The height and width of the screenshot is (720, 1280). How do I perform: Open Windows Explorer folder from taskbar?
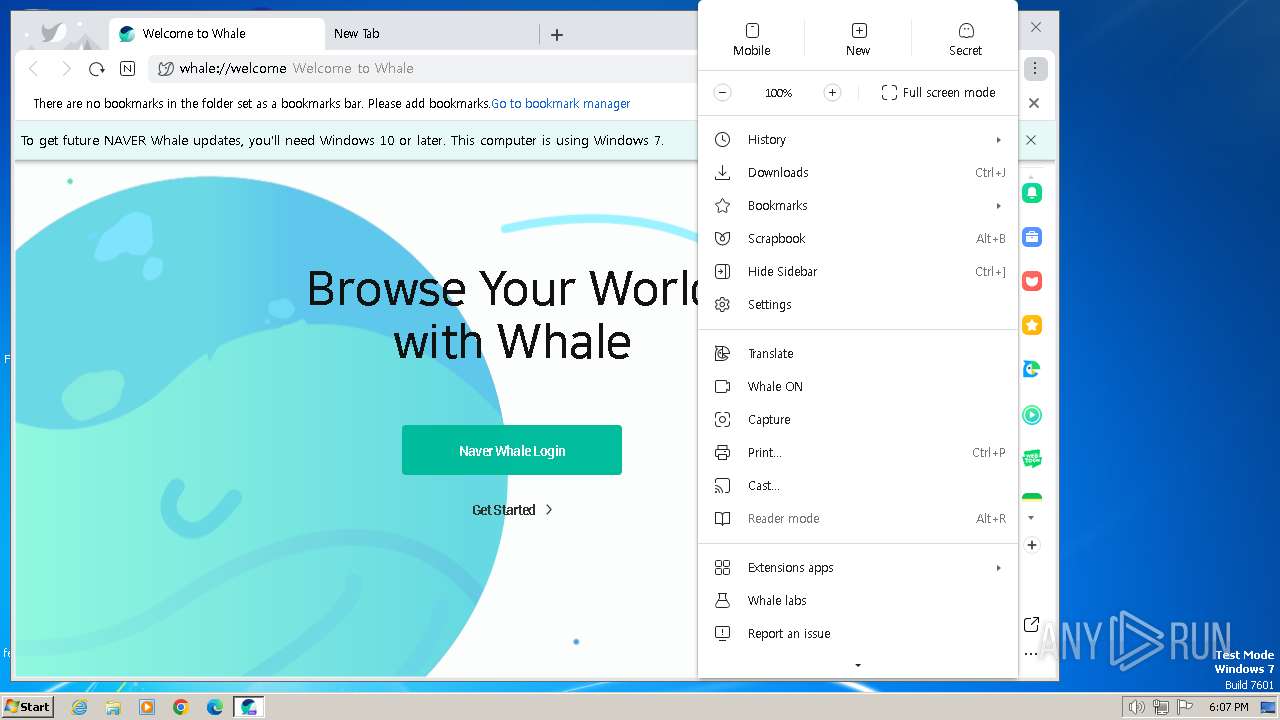[113, 707]
